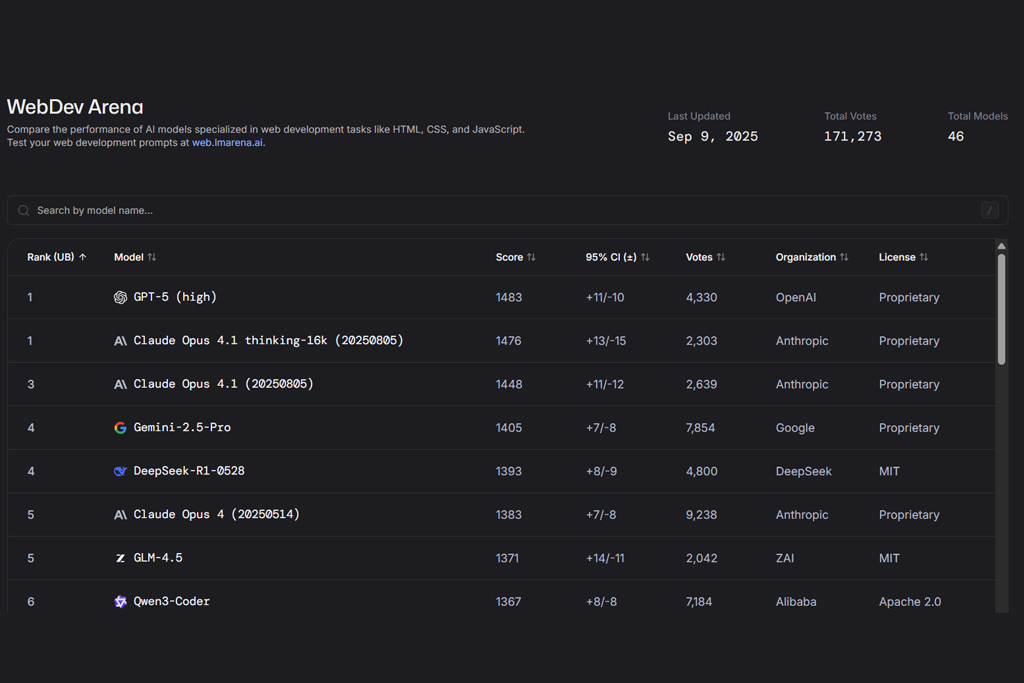Click the magnifier icon in the search bar
The width and height of the screenshot is (1024, 683).
tap(24, 210)
